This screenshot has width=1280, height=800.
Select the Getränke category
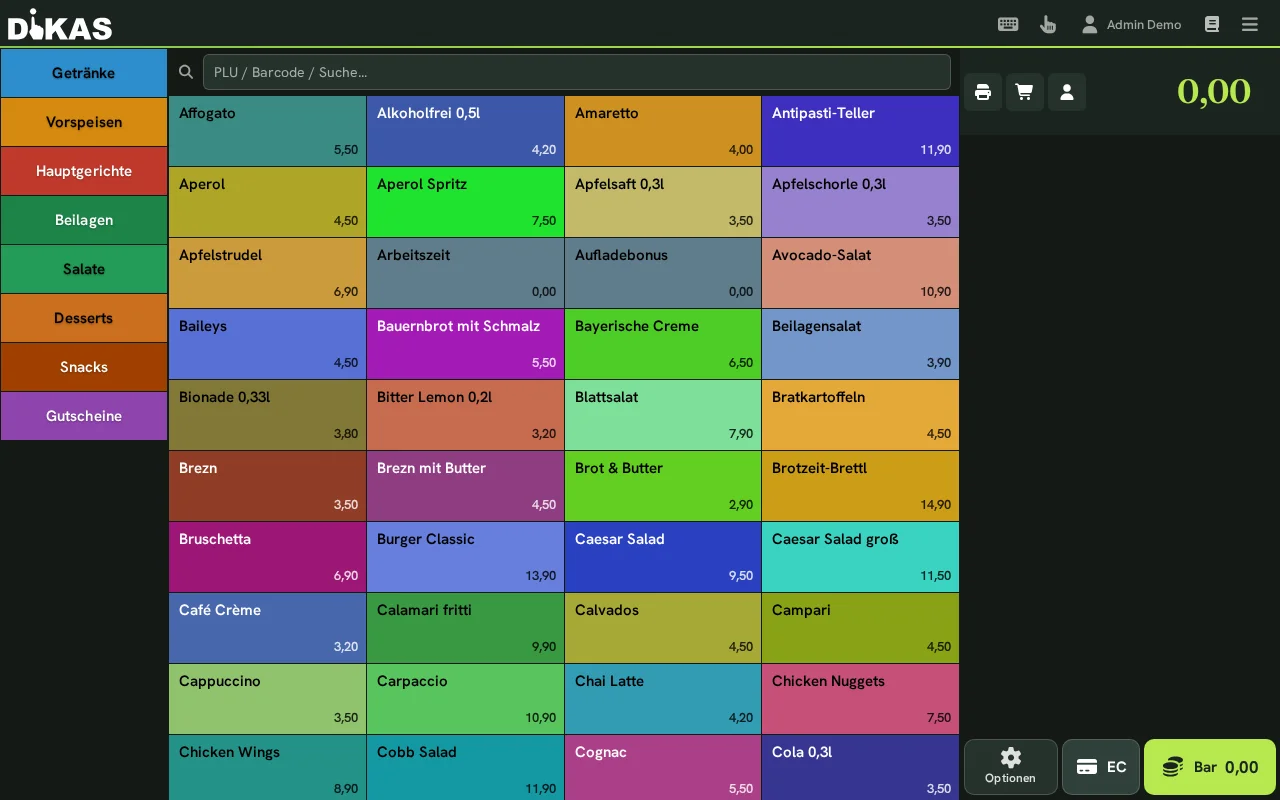(x=84, y=73)
